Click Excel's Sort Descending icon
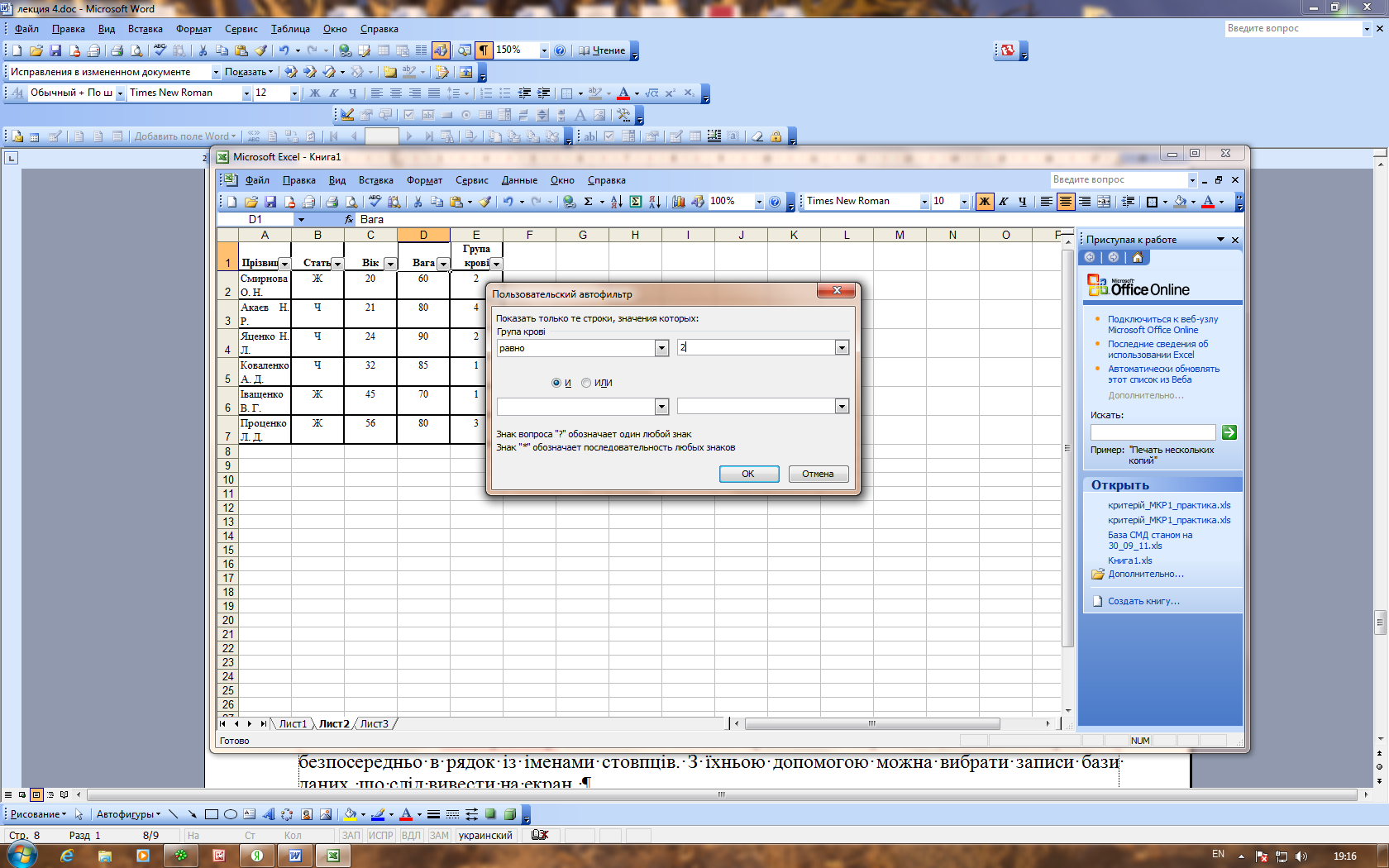The image size is (1389, 868). click(x=655, y=201)
